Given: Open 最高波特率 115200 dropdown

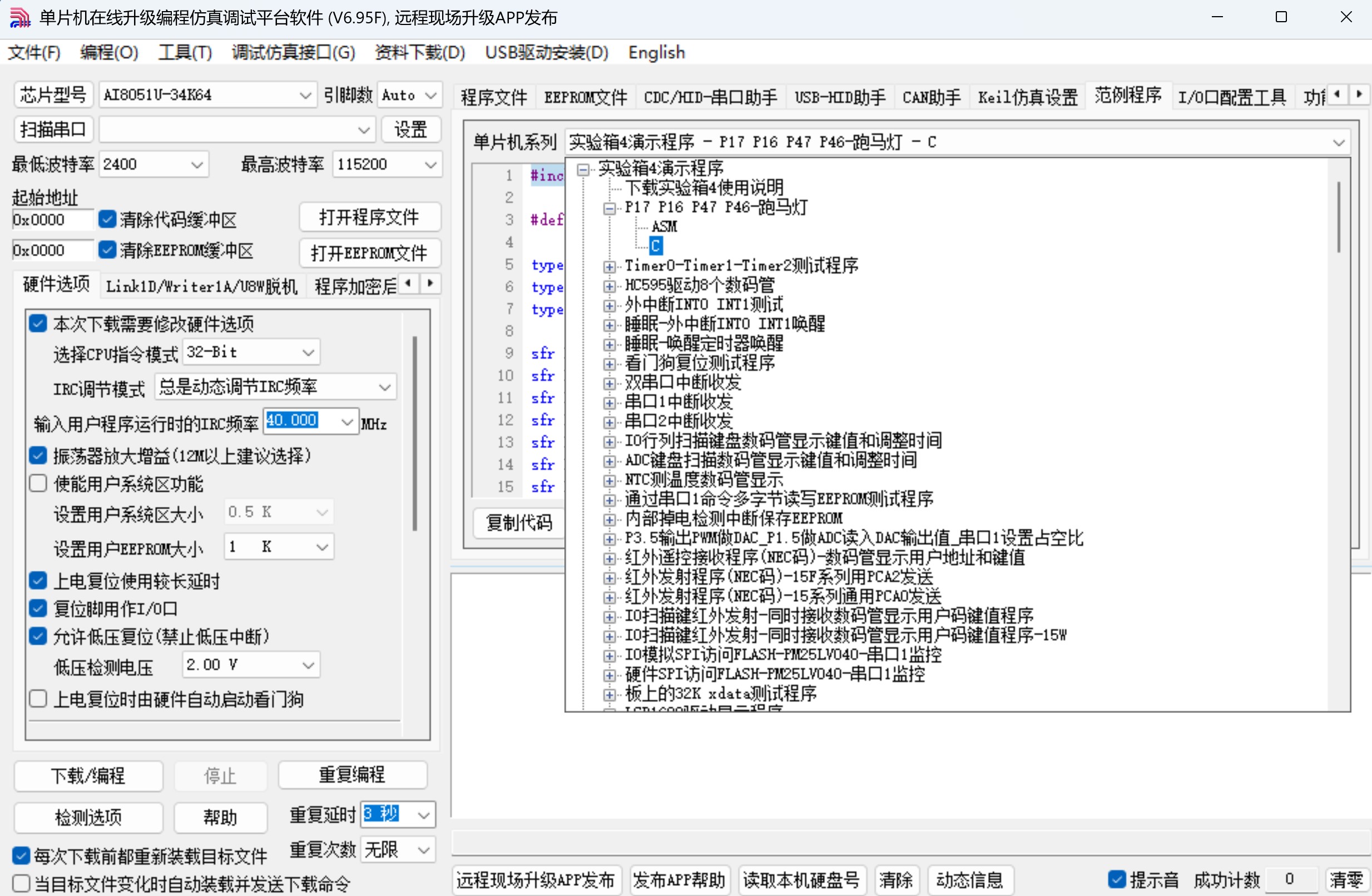Looking at the screenshot, I should click(x=430, y=164).
